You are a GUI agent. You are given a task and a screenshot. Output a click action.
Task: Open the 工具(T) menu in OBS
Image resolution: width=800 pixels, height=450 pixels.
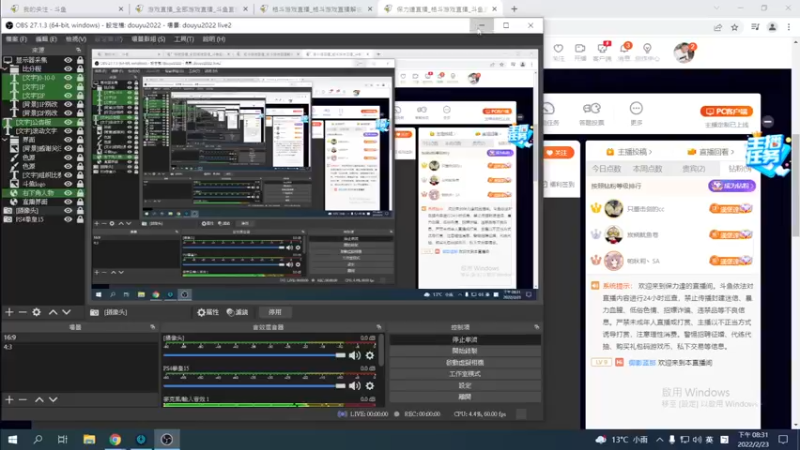coord(184,39)
